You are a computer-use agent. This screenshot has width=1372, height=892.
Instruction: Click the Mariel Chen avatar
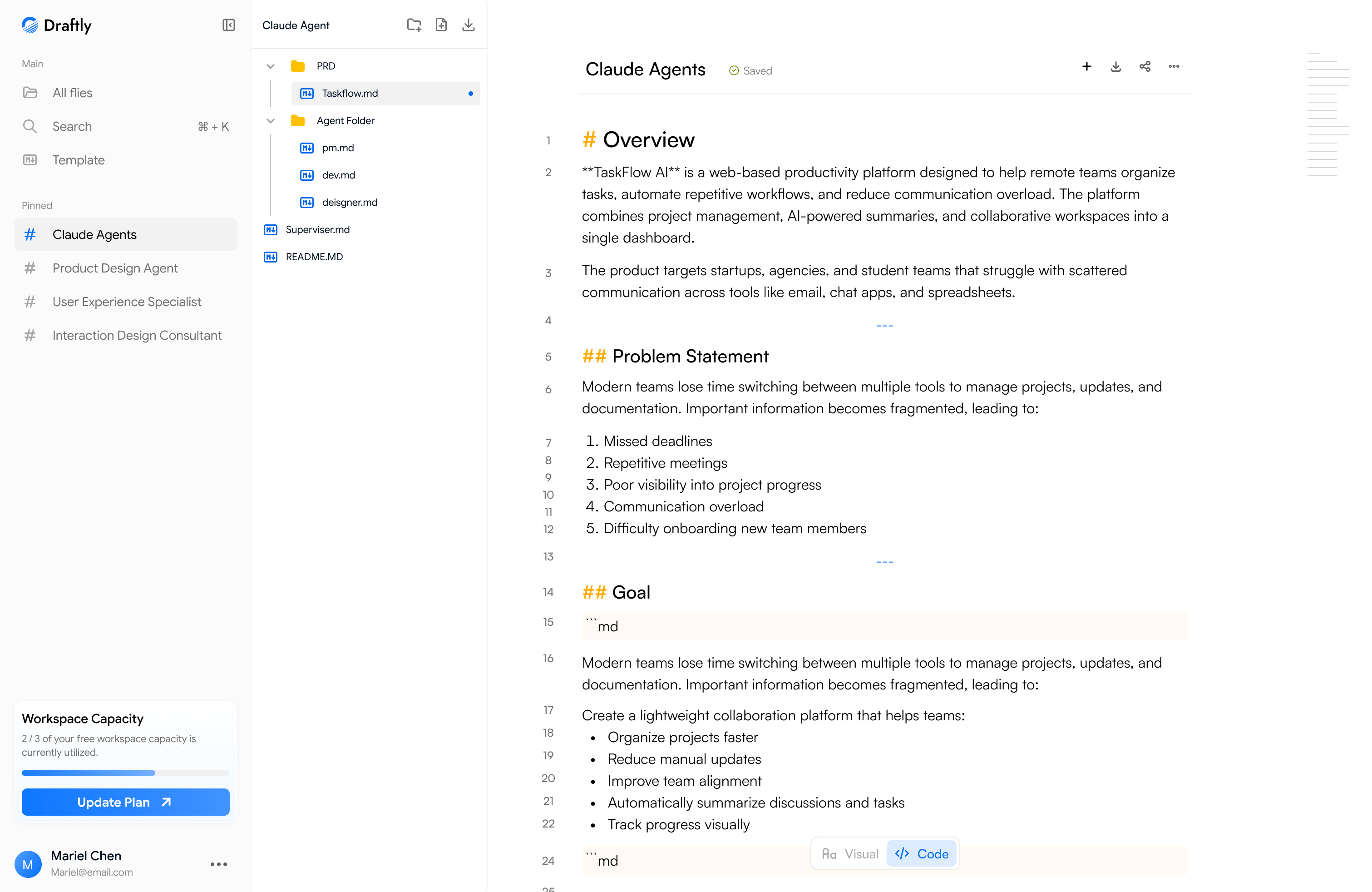coord(28,864)
